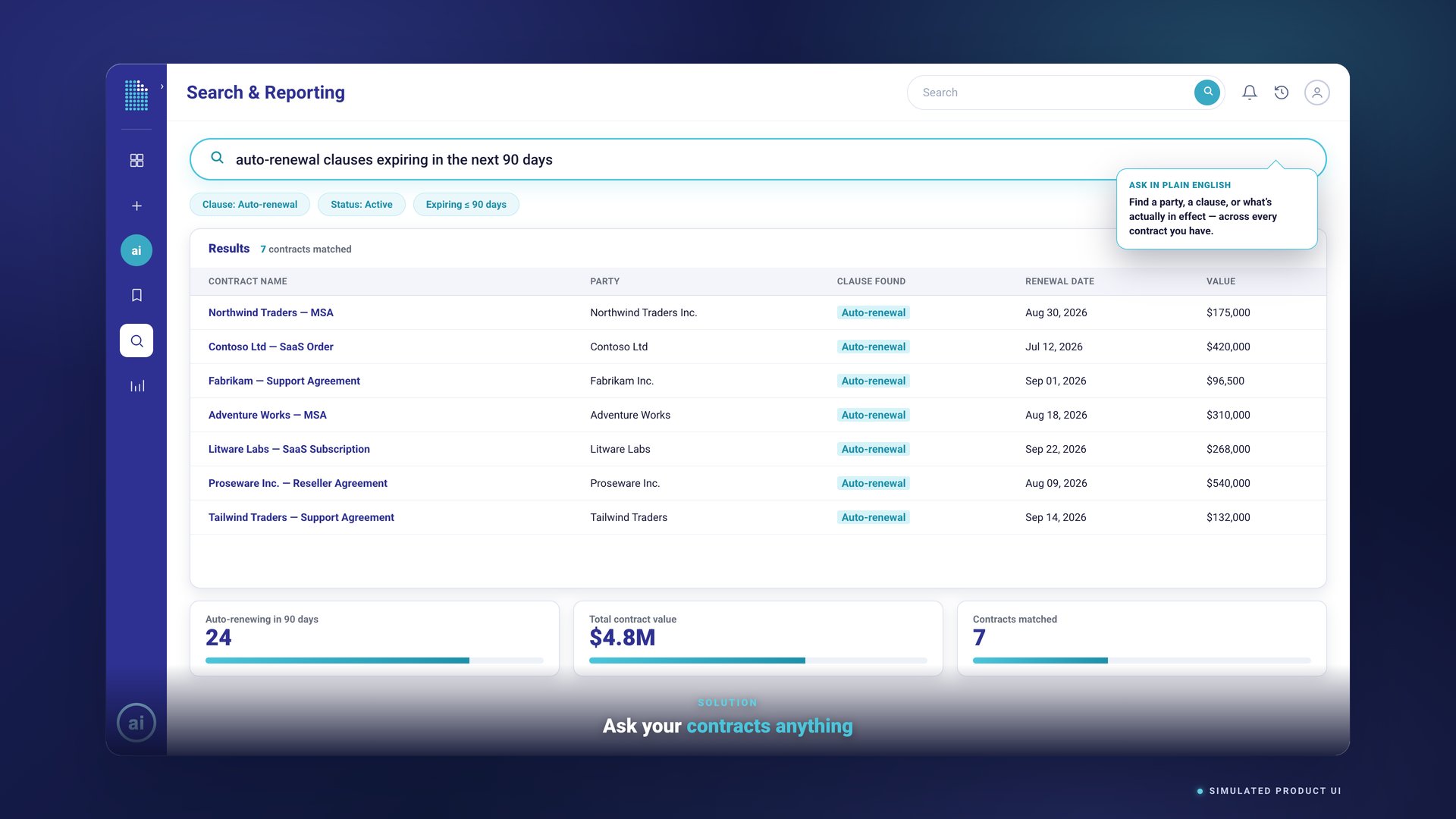Screen dimensions: 1456x819
Task: Open 'Proseware Inc. — Reseller Agreement' contract
Action: click(298, 483)
